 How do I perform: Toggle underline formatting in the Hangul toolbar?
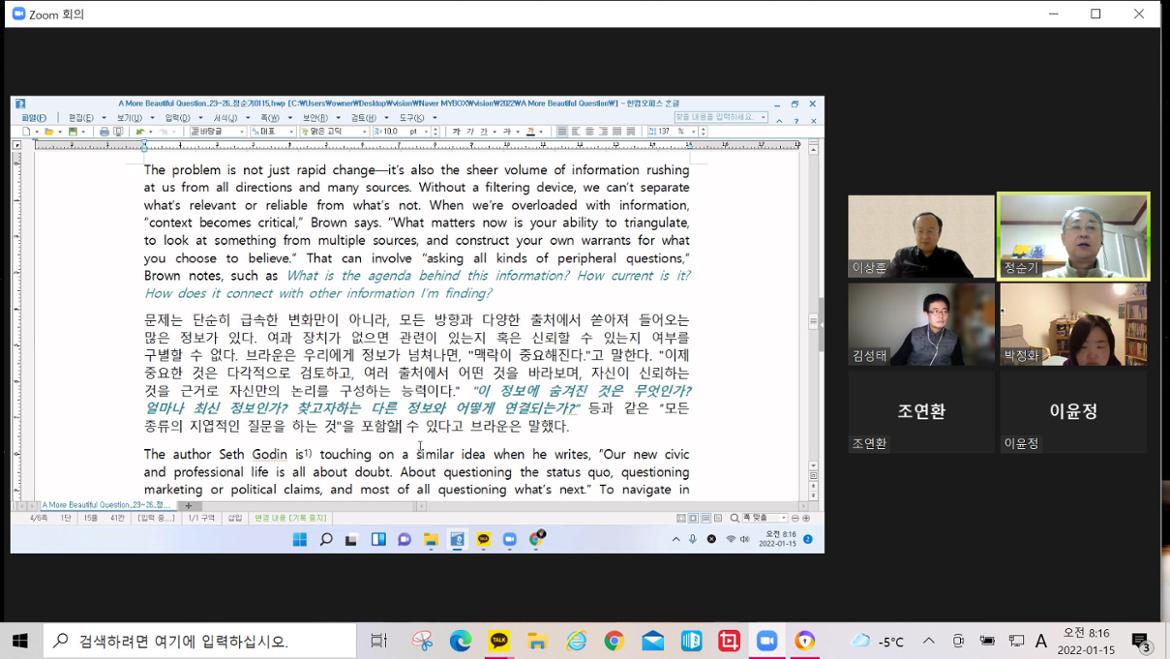[x=484, y=132]
